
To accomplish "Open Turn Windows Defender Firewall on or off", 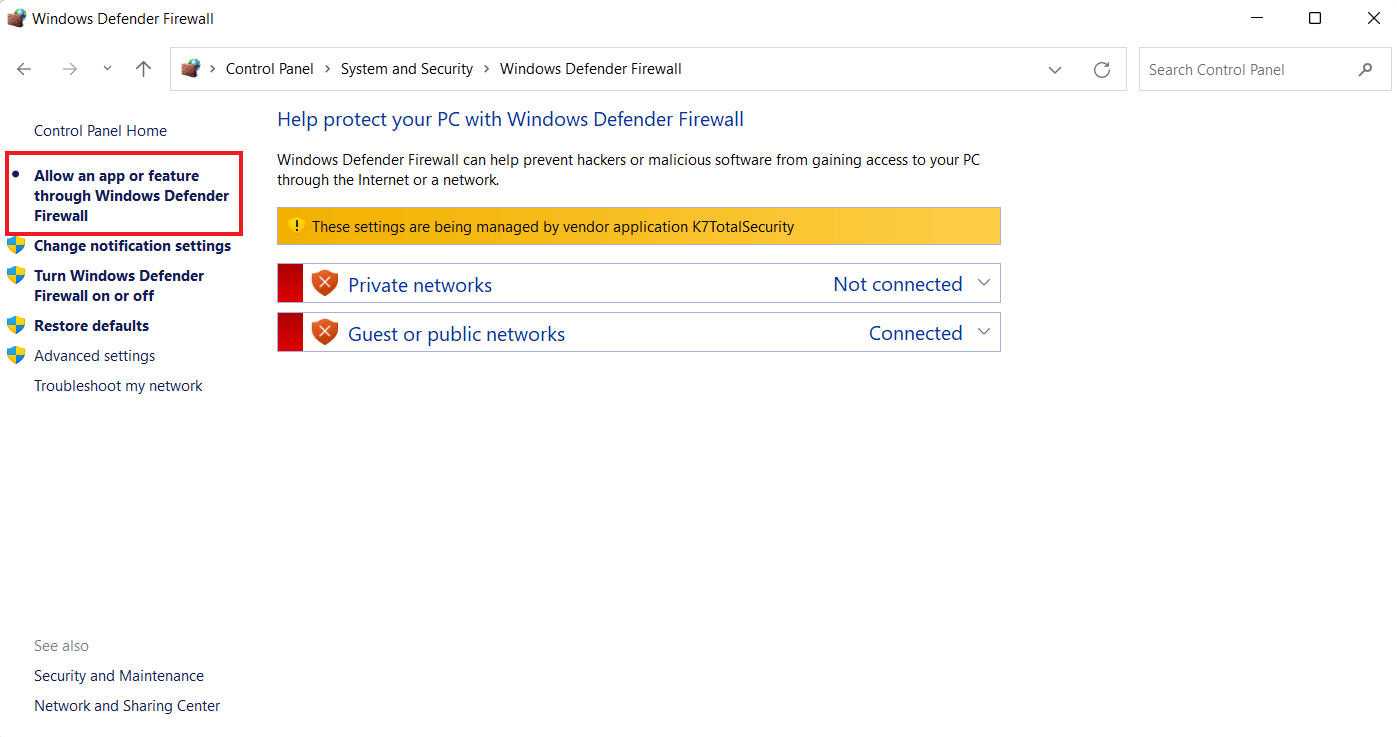I will point(119,285).
